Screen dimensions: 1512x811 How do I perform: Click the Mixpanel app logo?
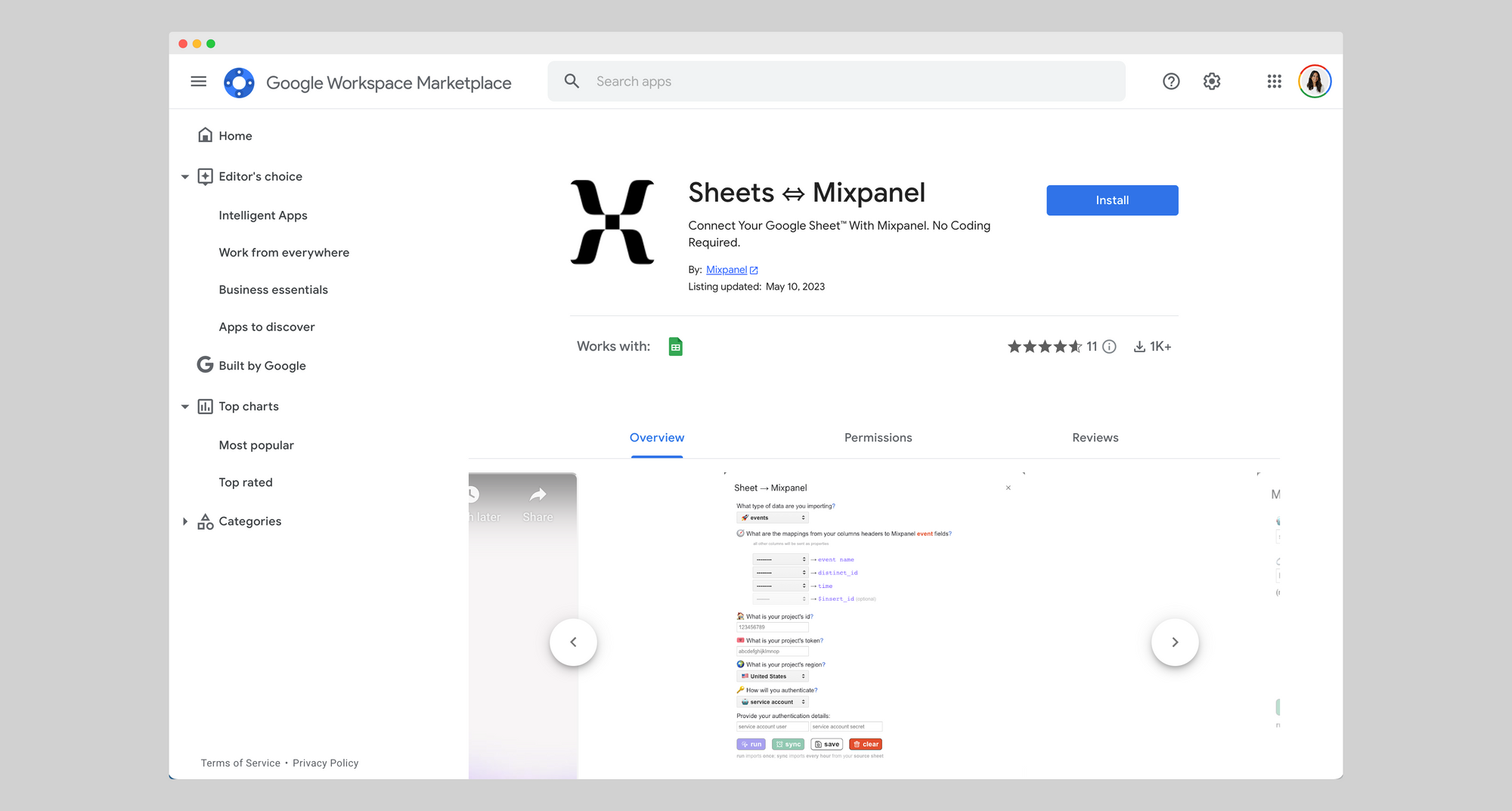pos(612,222)
